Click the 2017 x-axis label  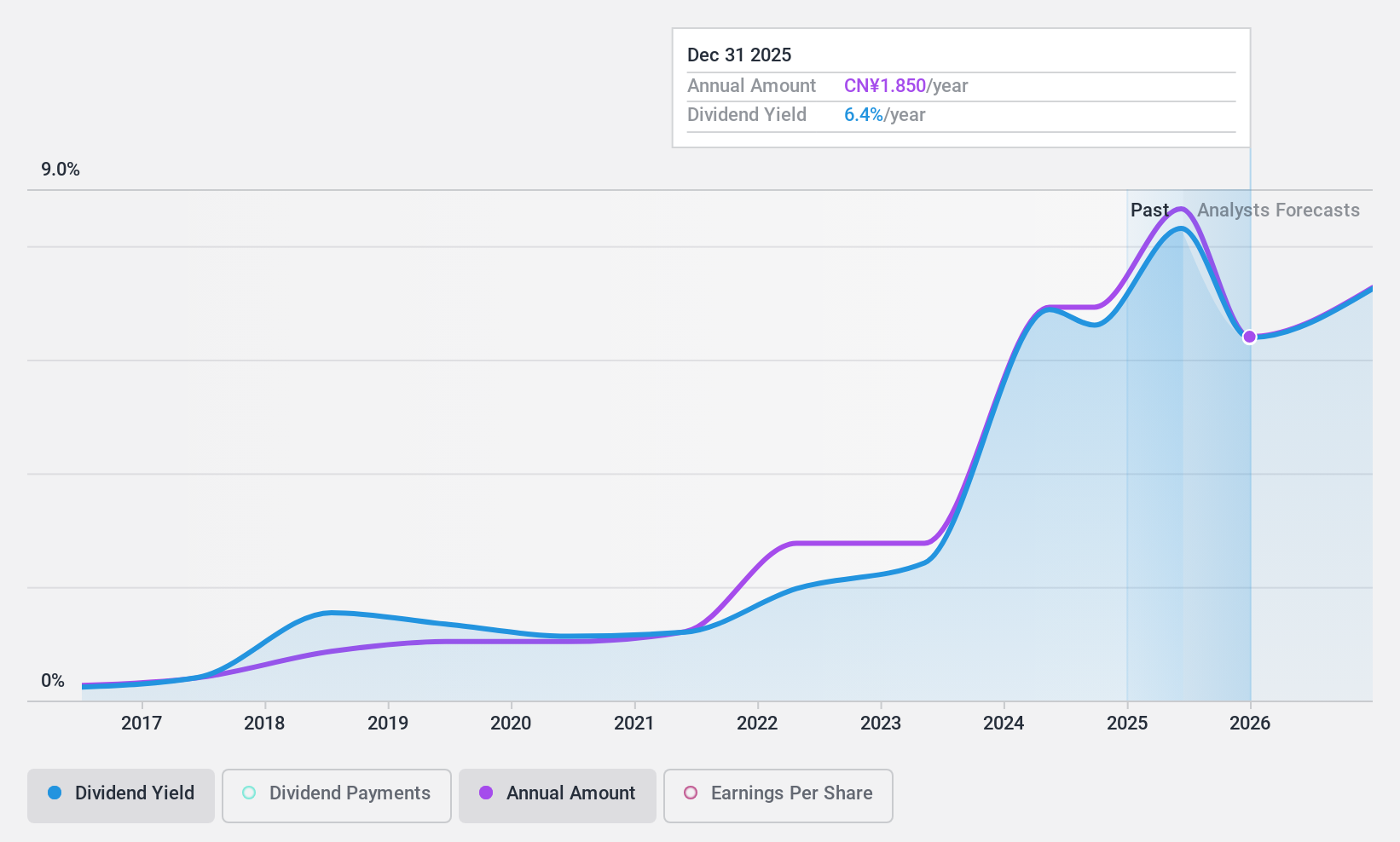pos(142,724)
